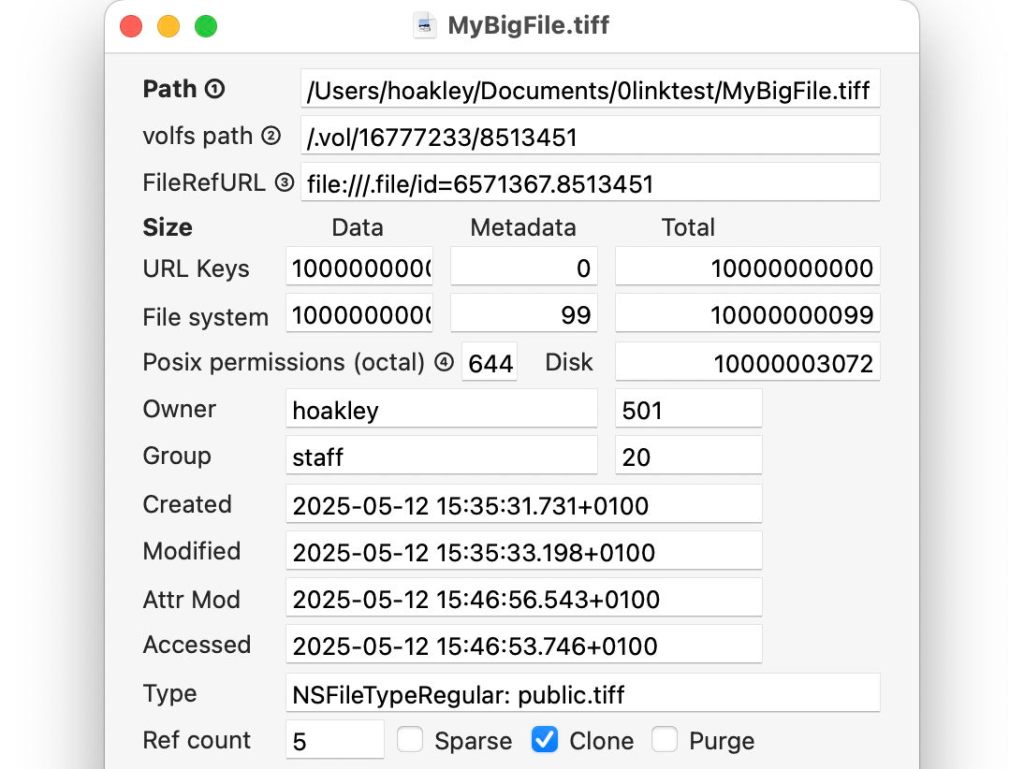The image size is (1024, 769).
Task: Click the circled 1 icon beside Path
Action: [215, 89]
